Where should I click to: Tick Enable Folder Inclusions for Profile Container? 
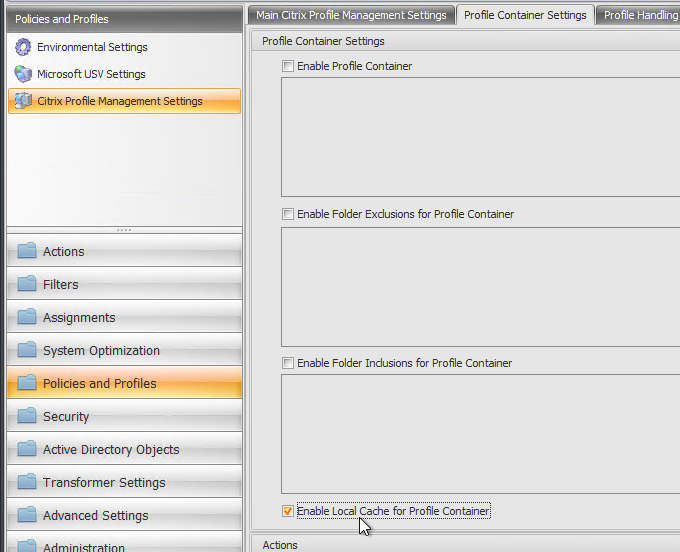(288, 363)
